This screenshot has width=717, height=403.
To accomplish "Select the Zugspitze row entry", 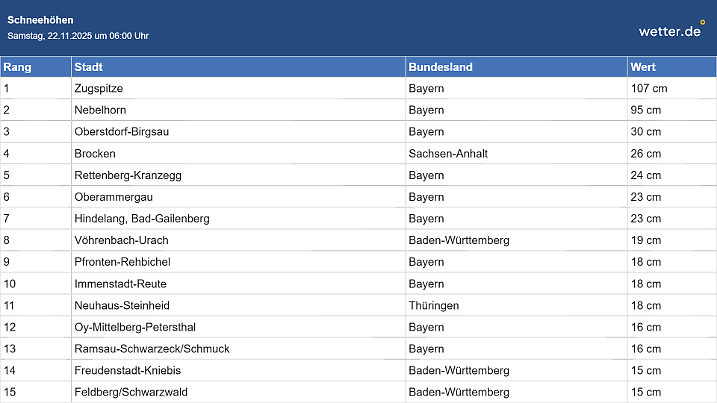I will pyautogui.click(x=99, y=88).
